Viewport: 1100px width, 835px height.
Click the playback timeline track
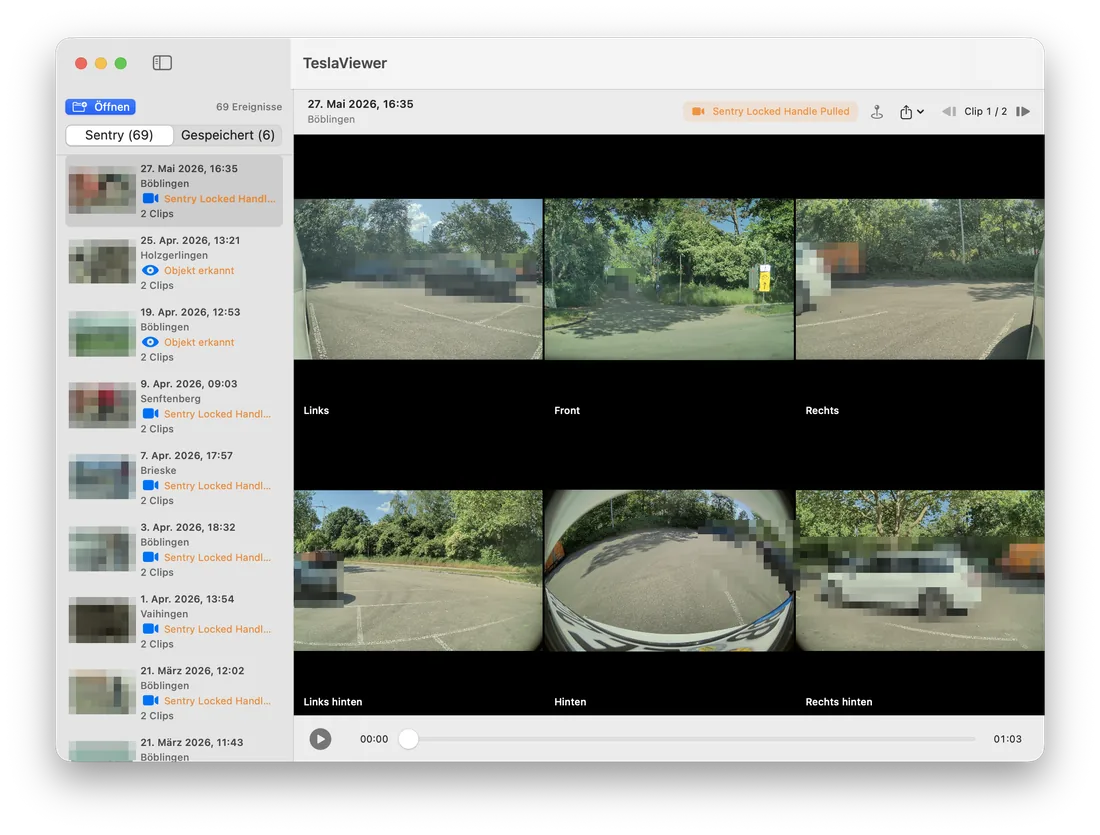692,739
